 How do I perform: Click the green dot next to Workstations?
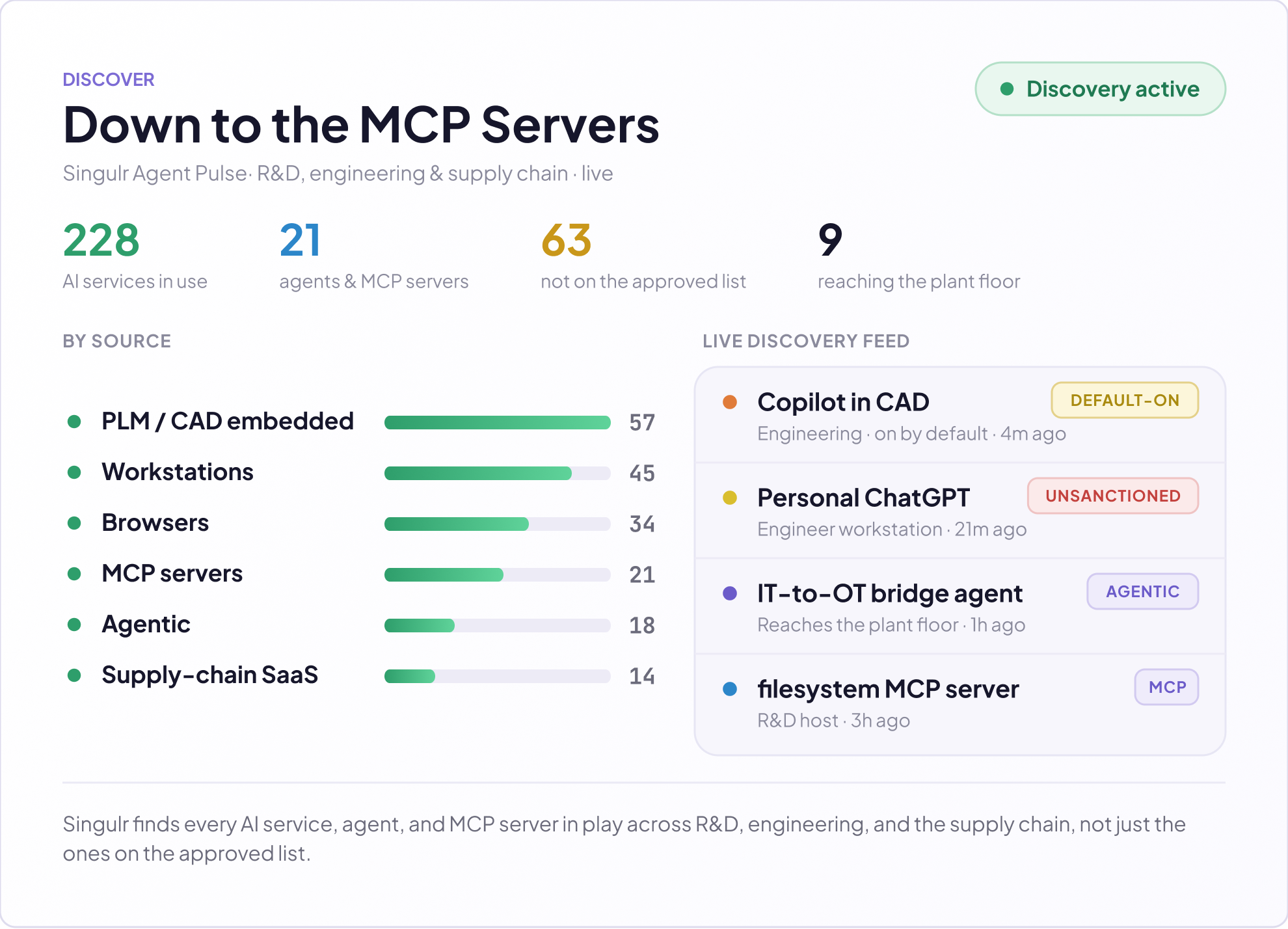74,472
